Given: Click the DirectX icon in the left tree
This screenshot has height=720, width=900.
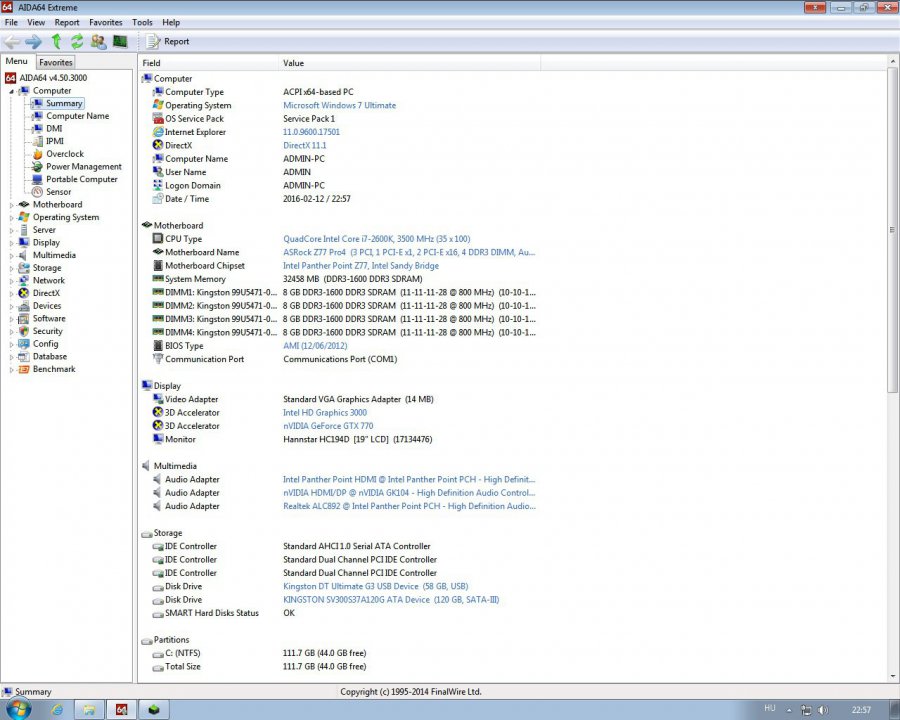Looking at the screenshot, I should pyautogui.click(x=24, y=293).
